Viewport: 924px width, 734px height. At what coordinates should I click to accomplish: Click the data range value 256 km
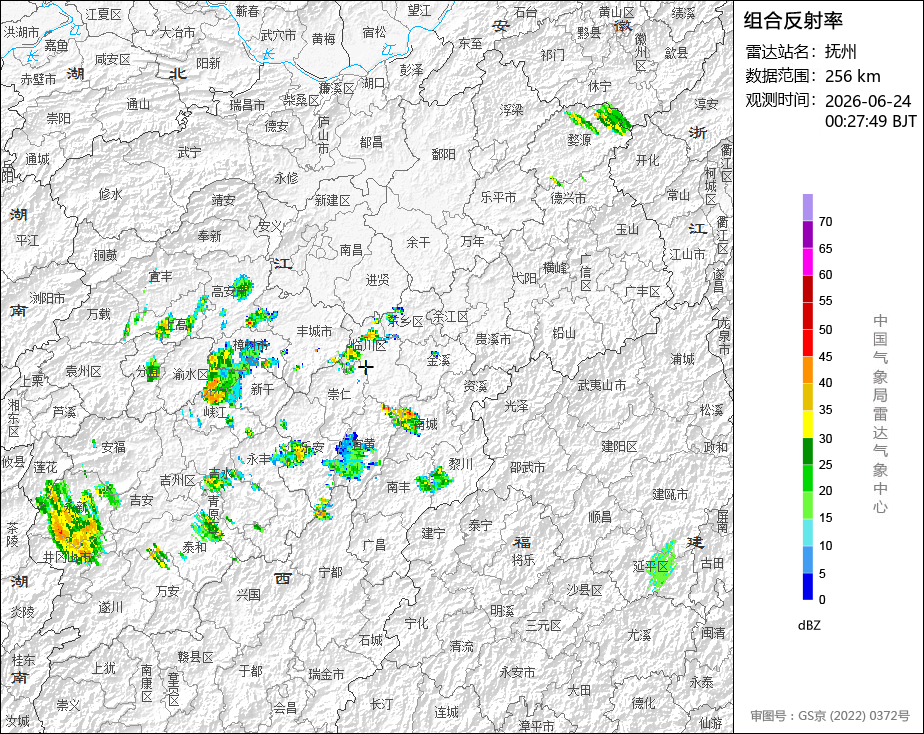[852, 77]
